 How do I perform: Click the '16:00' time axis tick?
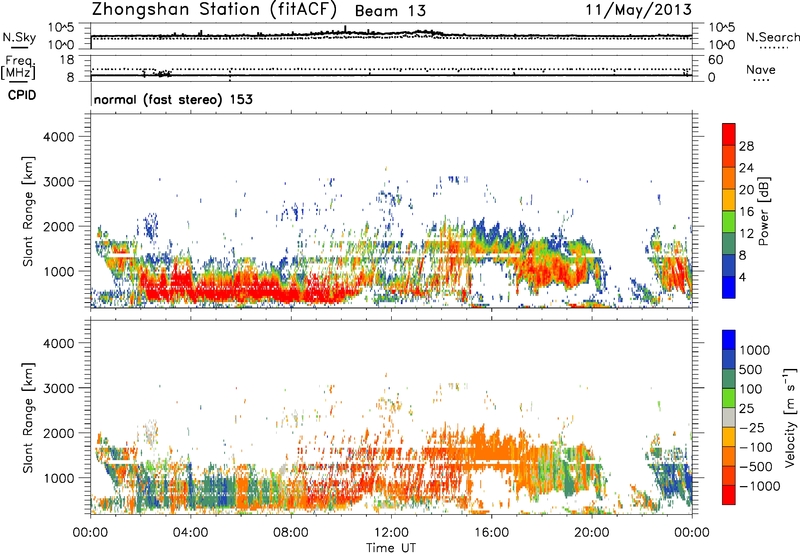coord(491,533)
